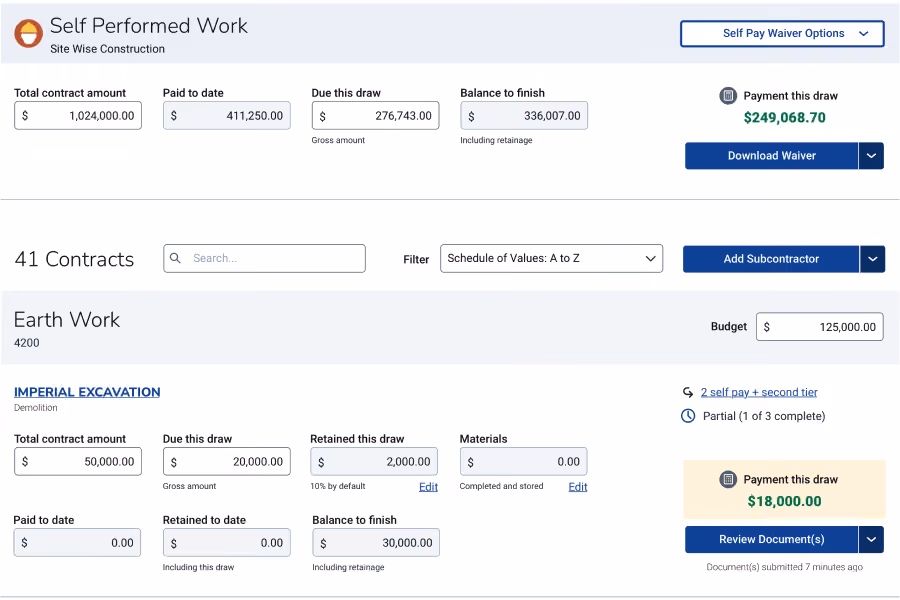Click the Site Wise Construction subtitle
Viewport: 900px width, 600px height.
pos(107,49)
